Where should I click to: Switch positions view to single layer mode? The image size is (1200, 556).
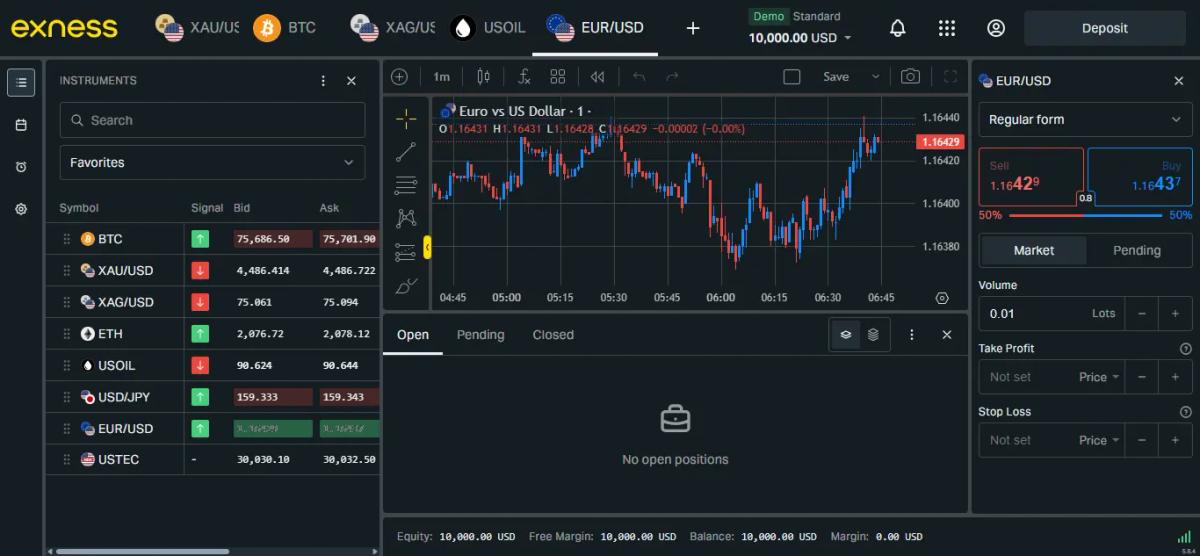pyautogui.click(x=846, y=335)
